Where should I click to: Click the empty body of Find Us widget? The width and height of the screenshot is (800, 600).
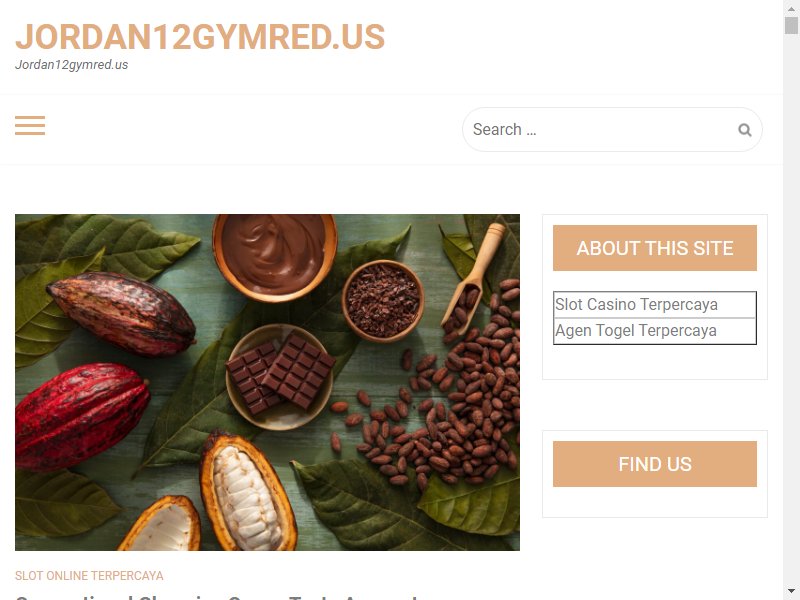655,502
